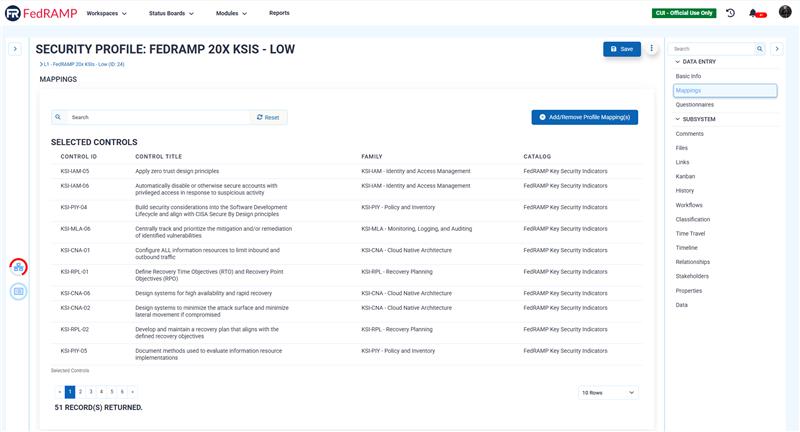Click 'KSI-MLA - Monitoring, Logging, and Auditing' family
Screen dimensions: 800x432
point(416,229)
